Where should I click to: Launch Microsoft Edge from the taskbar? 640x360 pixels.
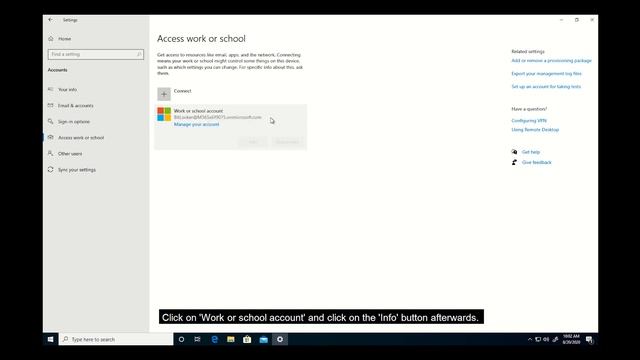coord(214,339)
